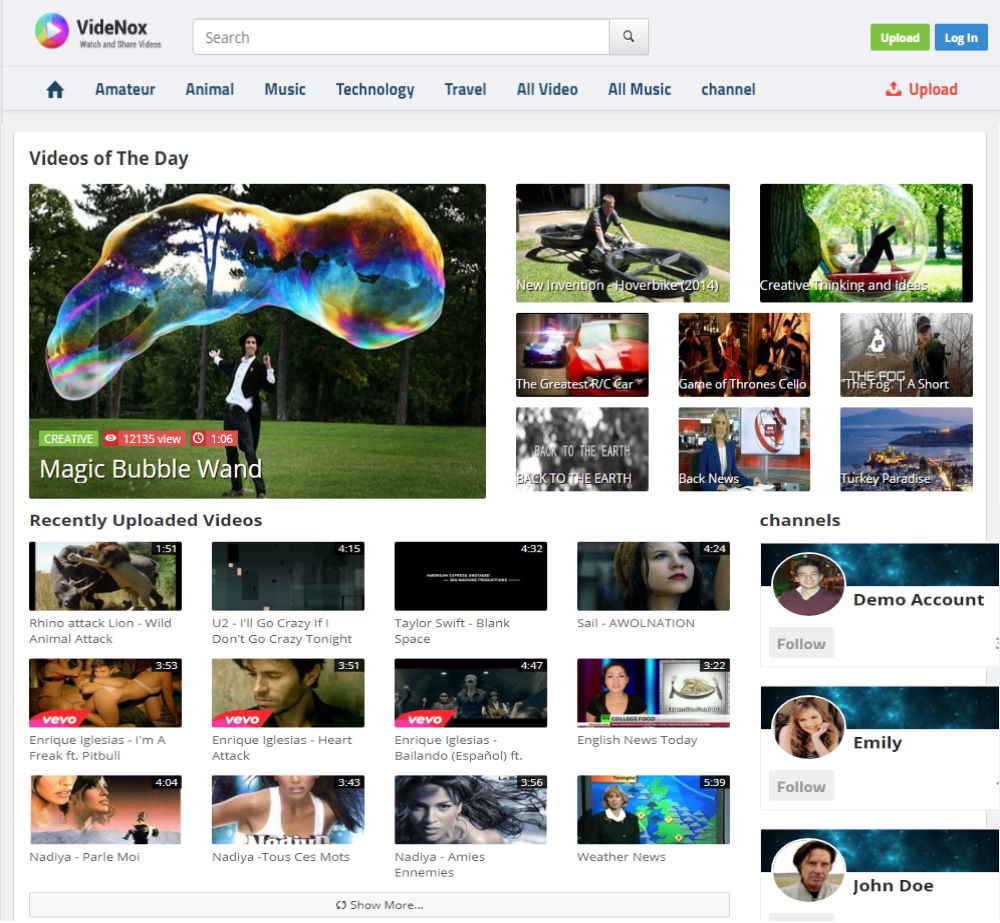Viewport: 1000px width, 923px height.
Task: Click Nadiya -Tous Ces Mots title
Action: [281, 857]
